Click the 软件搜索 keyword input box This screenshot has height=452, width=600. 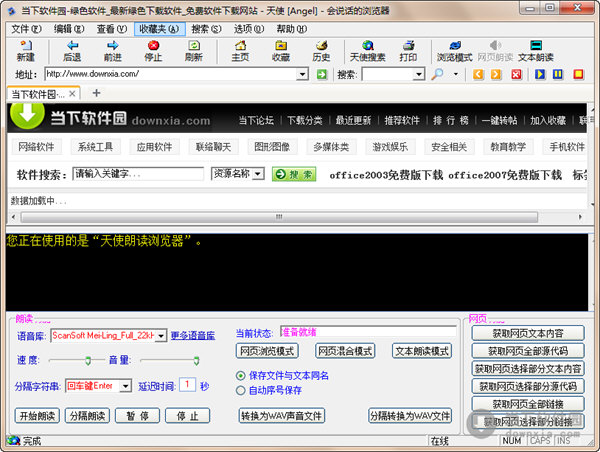(x=138, y=174)
